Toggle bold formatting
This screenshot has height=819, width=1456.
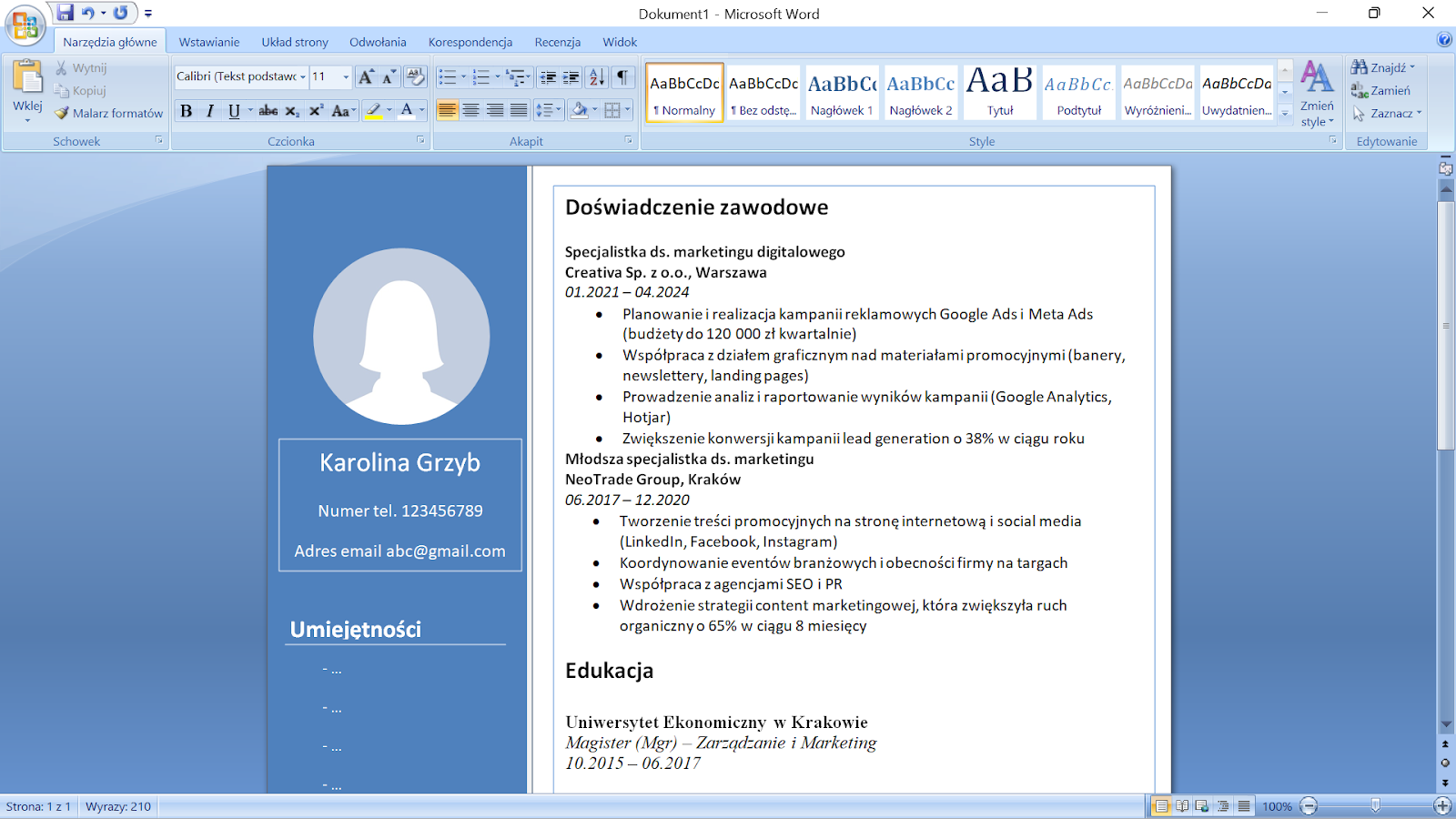(x=187, y=111)
